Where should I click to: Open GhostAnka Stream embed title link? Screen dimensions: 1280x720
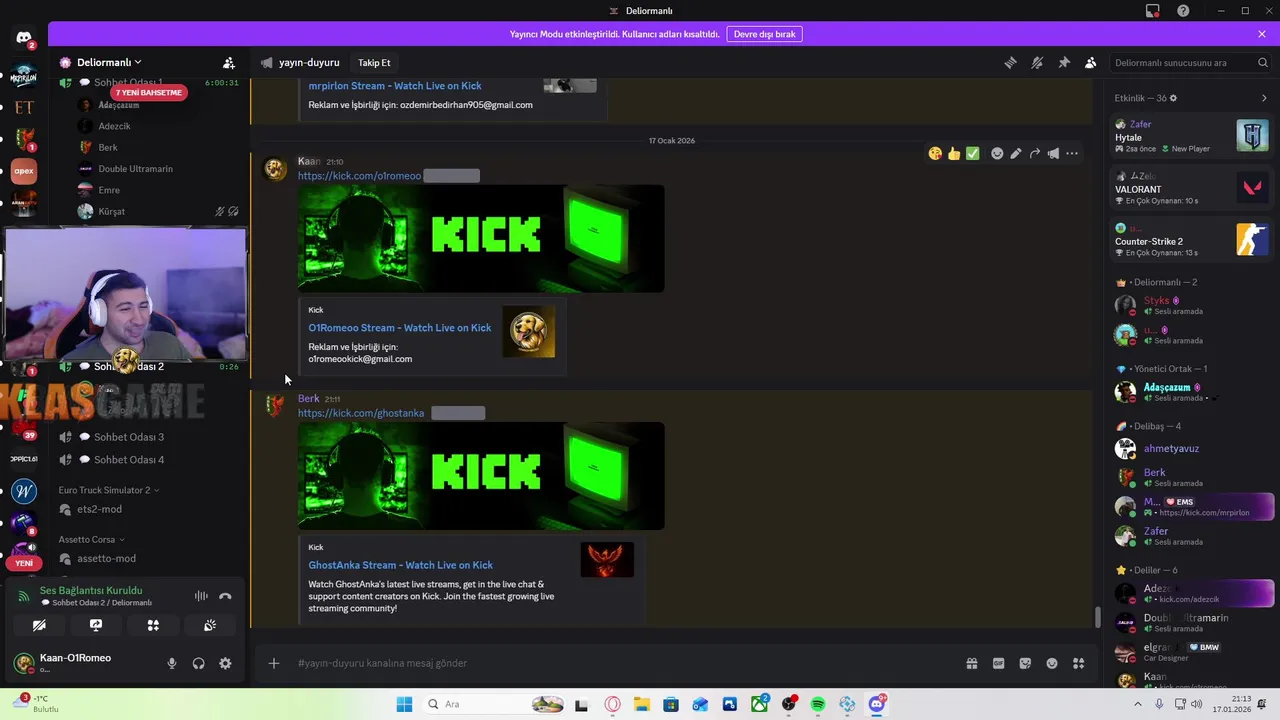(400, 565)
